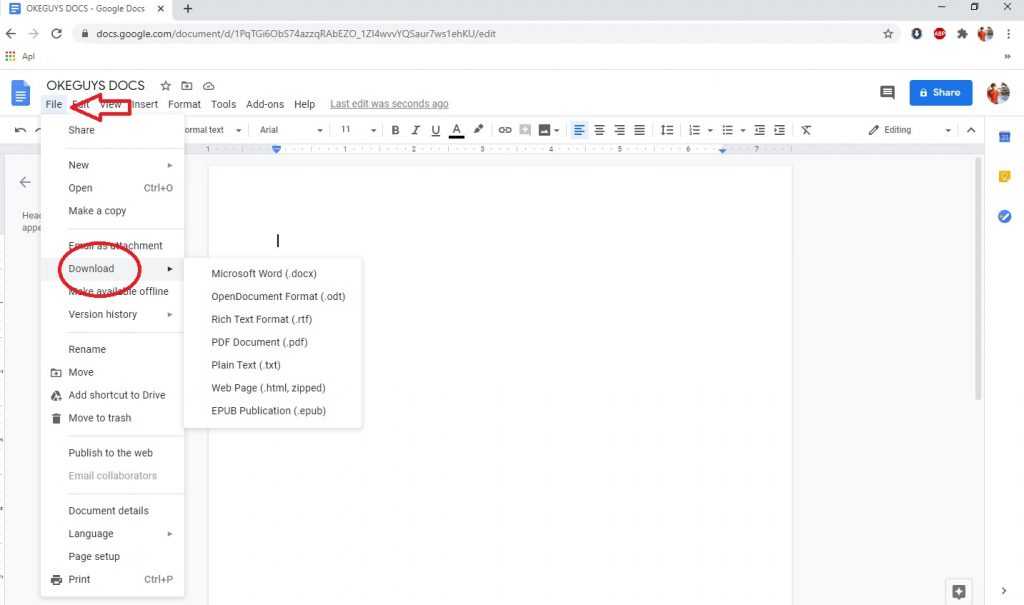Open Tasks from the side panel

pos(1004,216)
